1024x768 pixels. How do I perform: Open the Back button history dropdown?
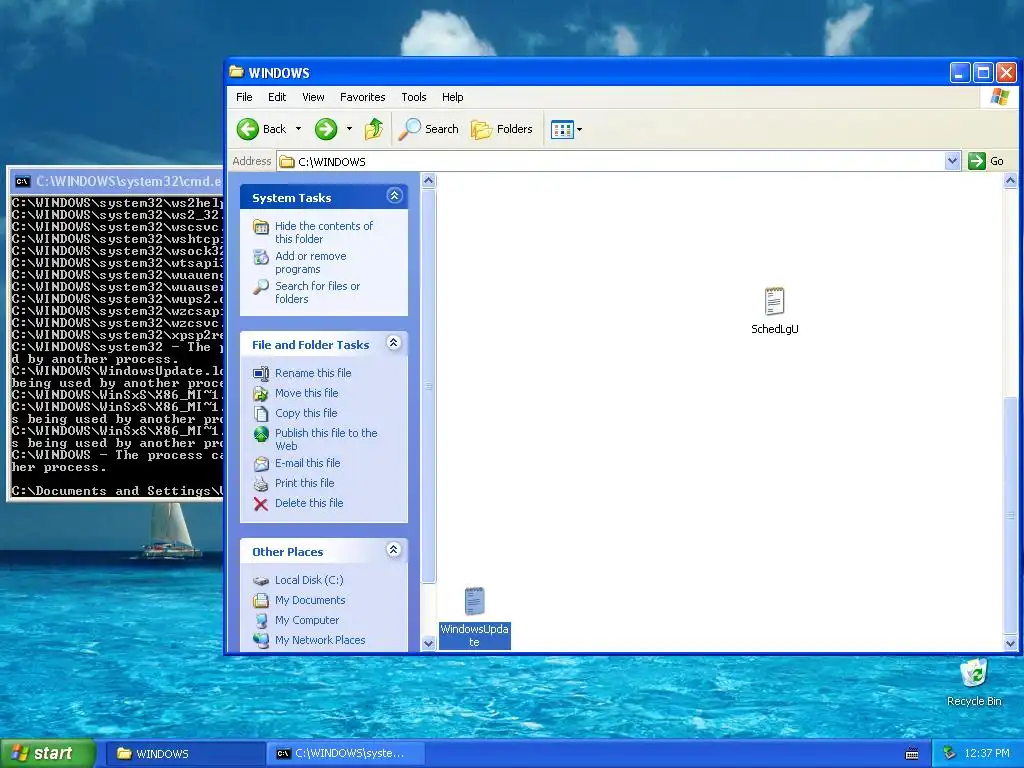(298, 129)
